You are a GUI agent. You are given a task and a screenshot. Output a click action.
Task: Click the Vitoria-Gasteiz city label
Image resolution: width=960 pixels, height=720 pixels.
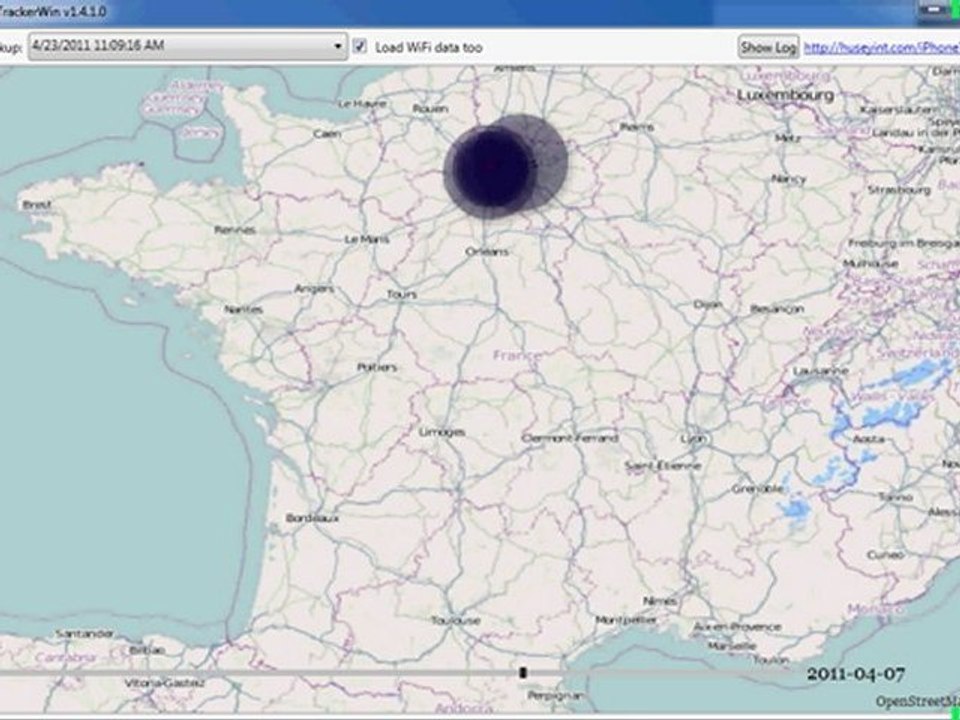pyautogui.click(x=164, y=682)
